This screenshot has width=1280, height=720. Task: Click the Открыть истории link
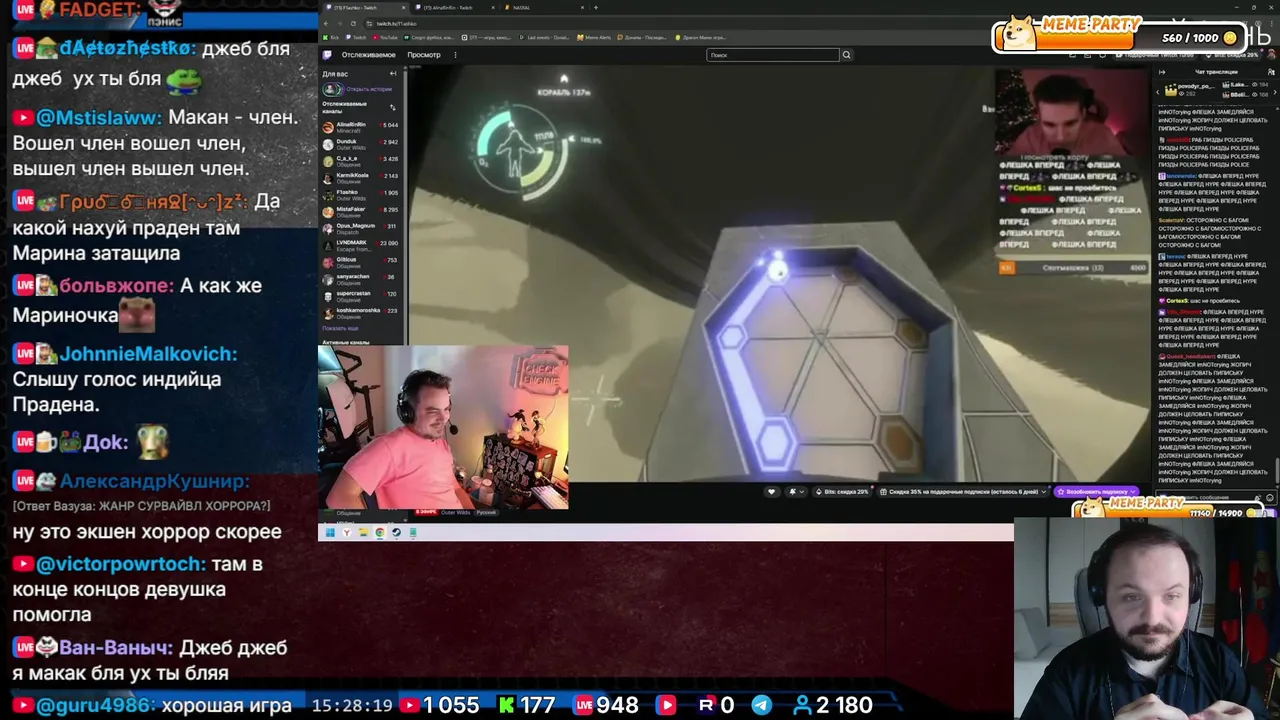click(x=369, y=89)
